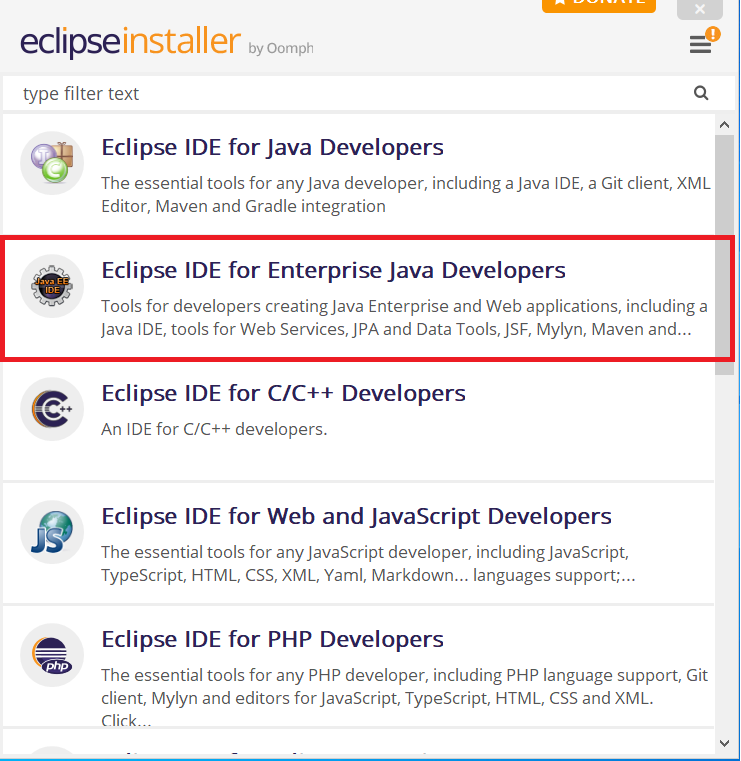The height and width of the screenshot is (761, 741).
Task: Click the JavaScript description mentioning TypeScript, HTML, CSS
Action: tap(368, 563)
